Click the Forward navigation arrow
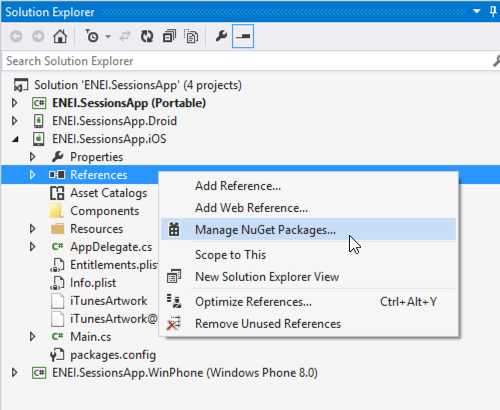The image size is (500, 410). click(x=38, y=36)
